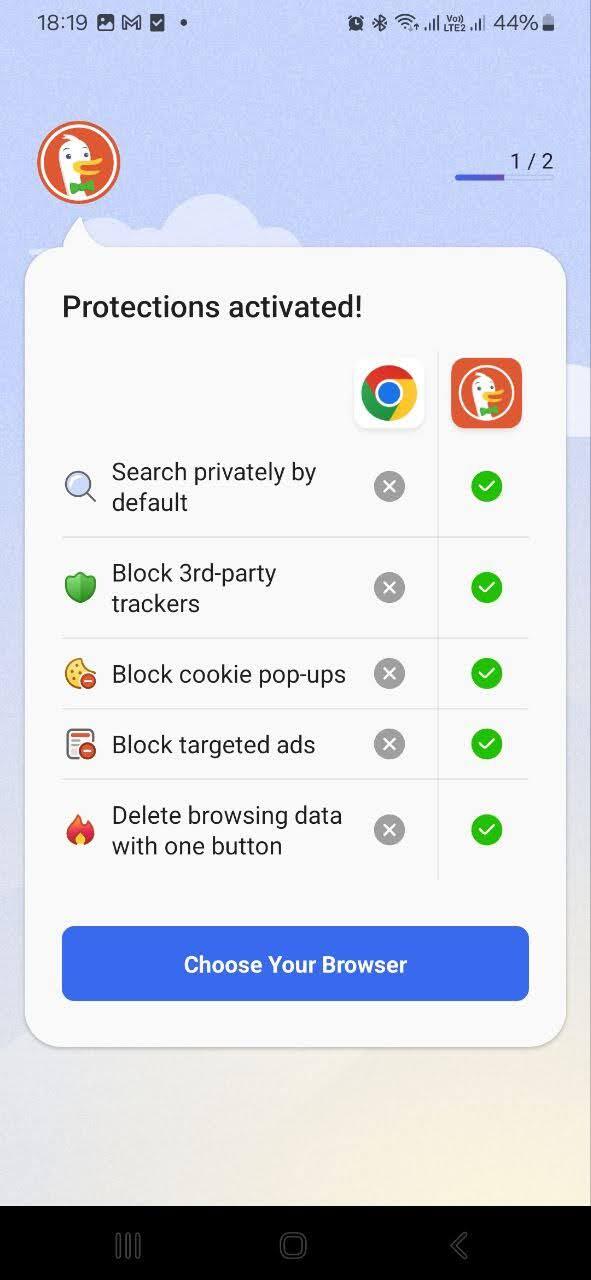This screenshot has height=1280, width=591.
Task: Select the Chrome browser icon
Action: click(389, 393)
